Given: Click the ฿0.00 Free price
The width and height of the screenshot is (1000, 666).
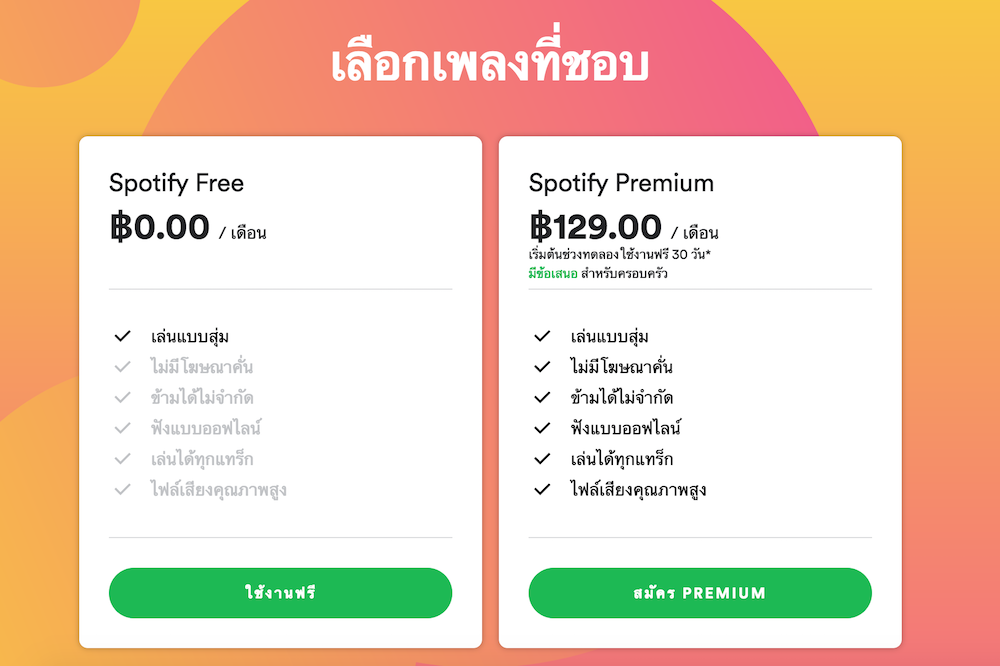Looking at the screenshot, I should 160,227.
